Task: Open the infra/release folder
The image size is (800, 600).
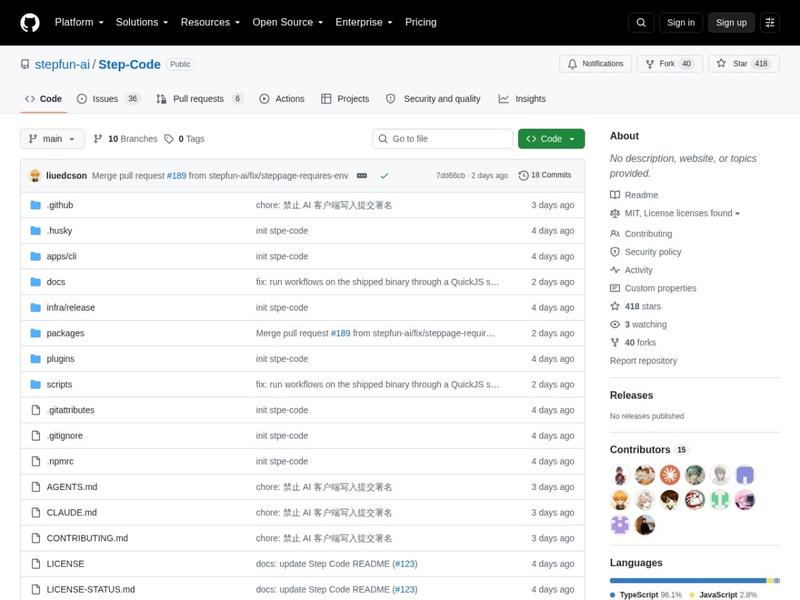Action: click(70, 308)
